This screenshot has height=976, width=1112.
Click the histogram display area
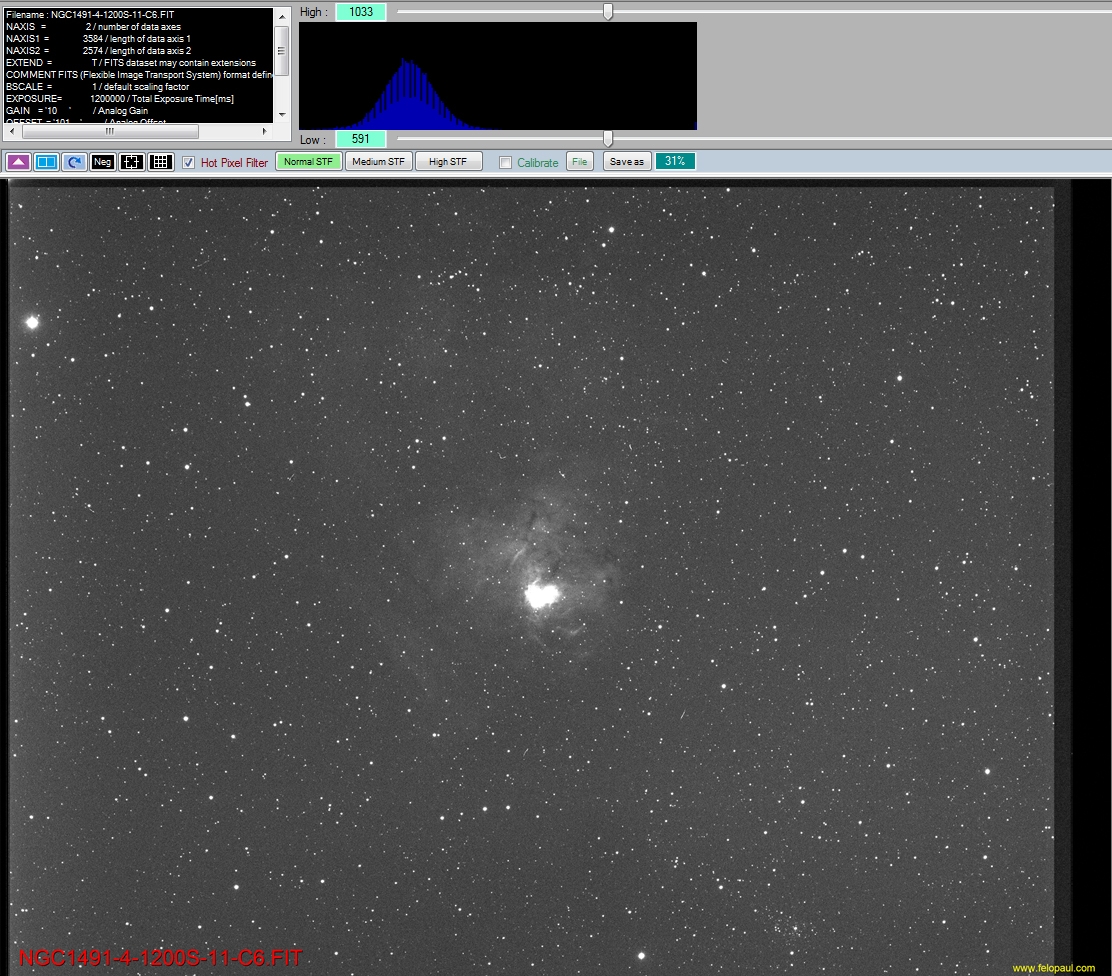pyautogui.click(x=498, y=76)
